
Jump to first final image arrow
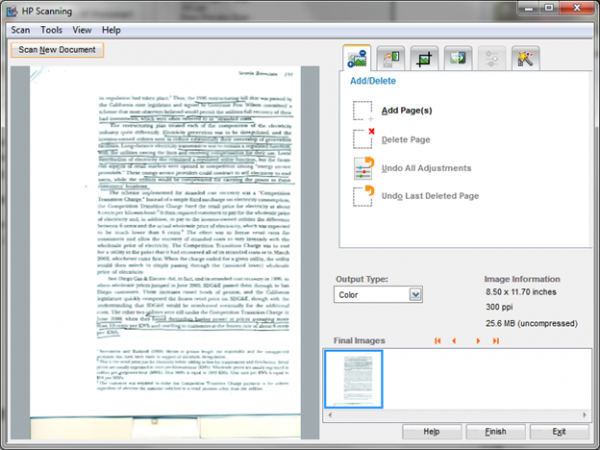437,341
